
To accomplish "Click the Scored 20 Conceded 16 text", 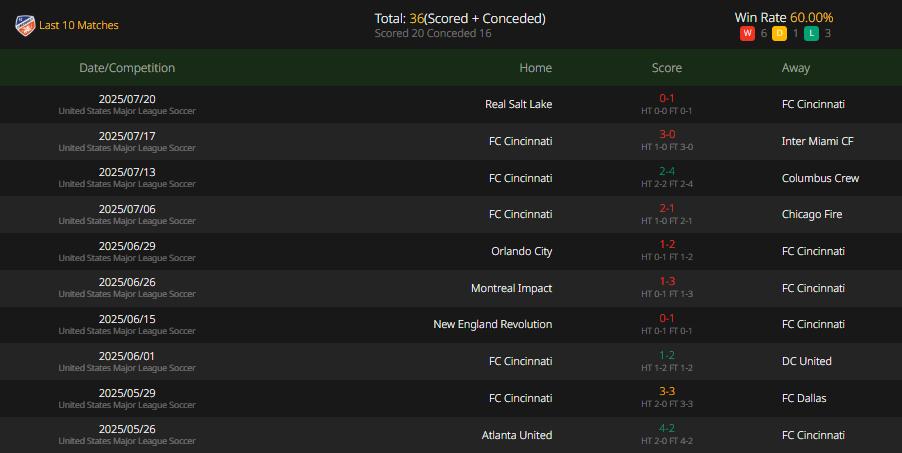I will [x=433, y=33].
